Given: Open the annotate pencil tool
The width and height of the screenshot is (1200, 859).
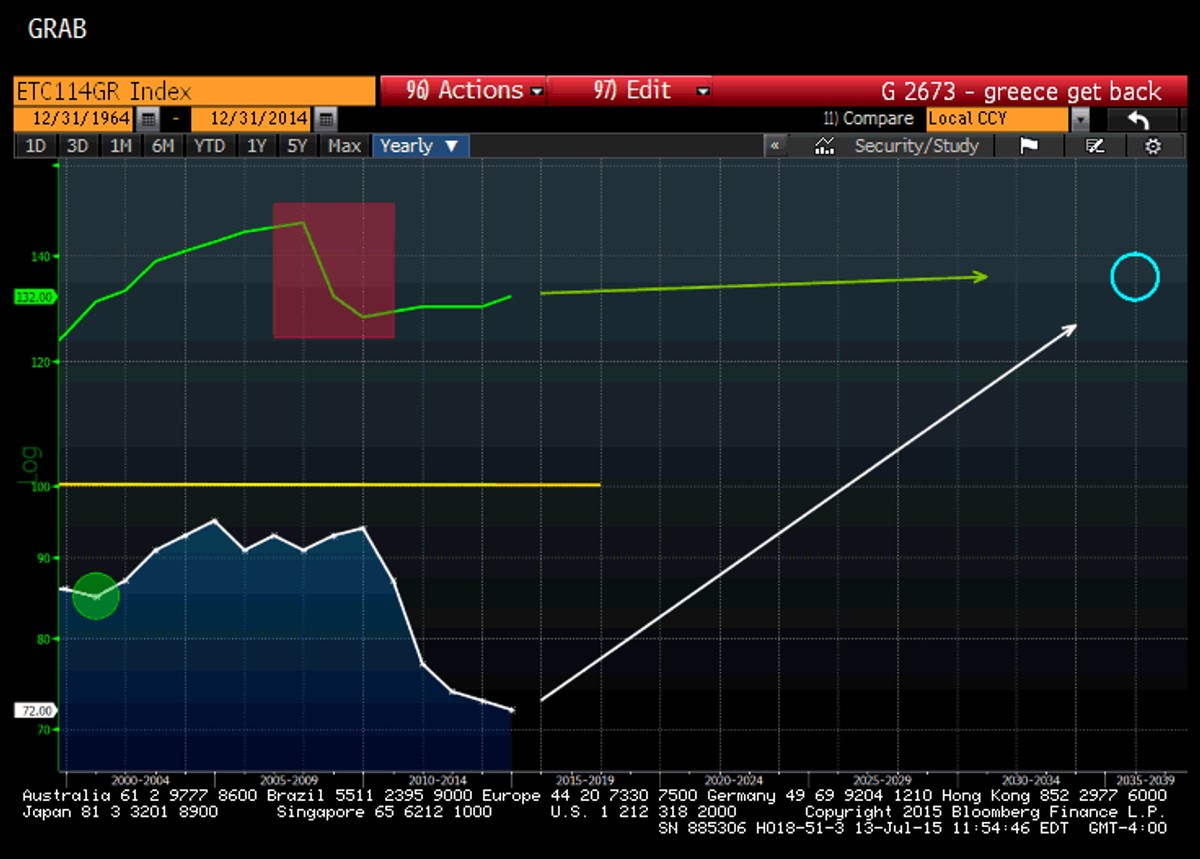Looking at the screenshot, I should pyautogui.click(x=1094, y=146).
